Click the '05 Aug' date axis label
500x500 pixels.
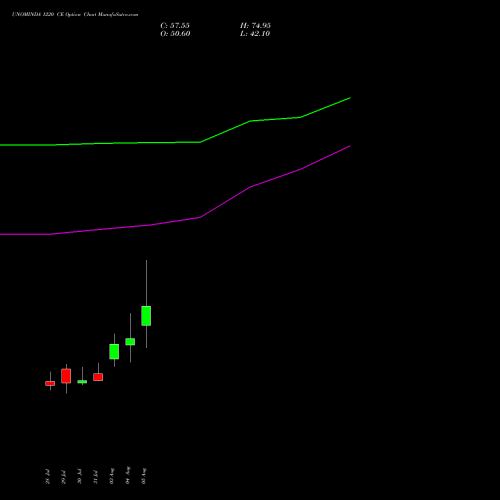pyautogui.click(x=143, y=476)
